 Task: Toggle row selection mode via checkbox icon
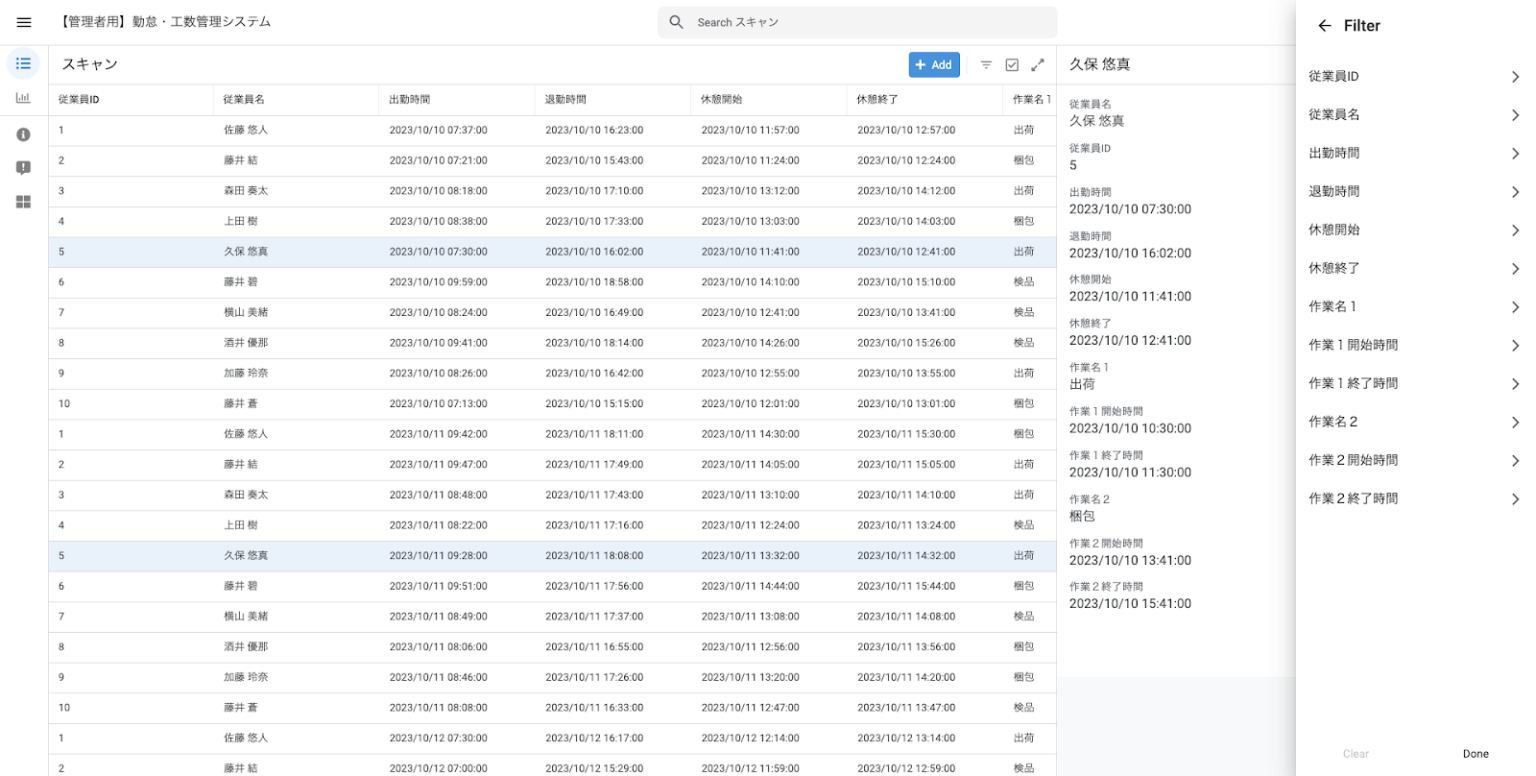click(x=1012, y=64)
